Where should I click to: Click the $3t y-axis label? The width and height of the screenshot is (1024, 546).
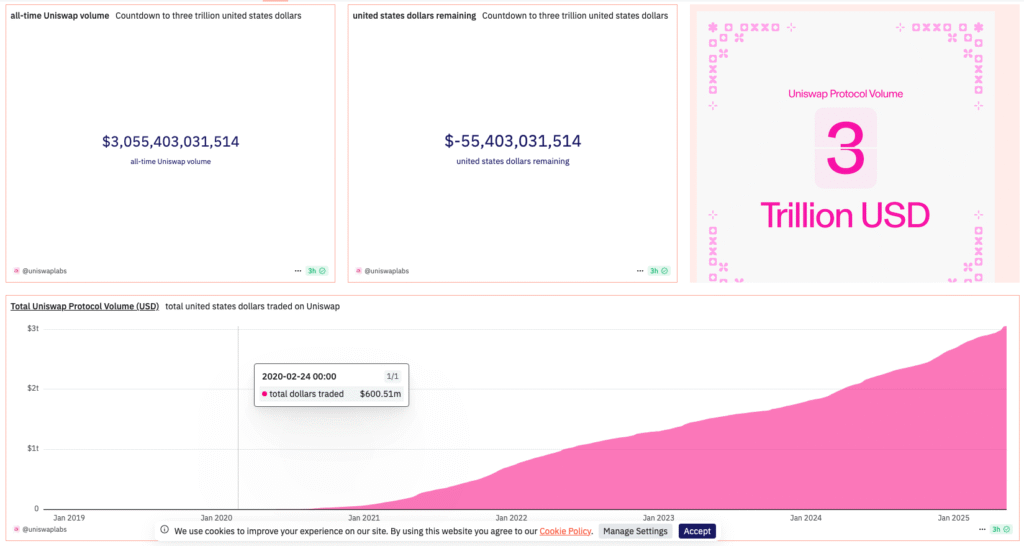pyautogui.click(x=33, y=329)
